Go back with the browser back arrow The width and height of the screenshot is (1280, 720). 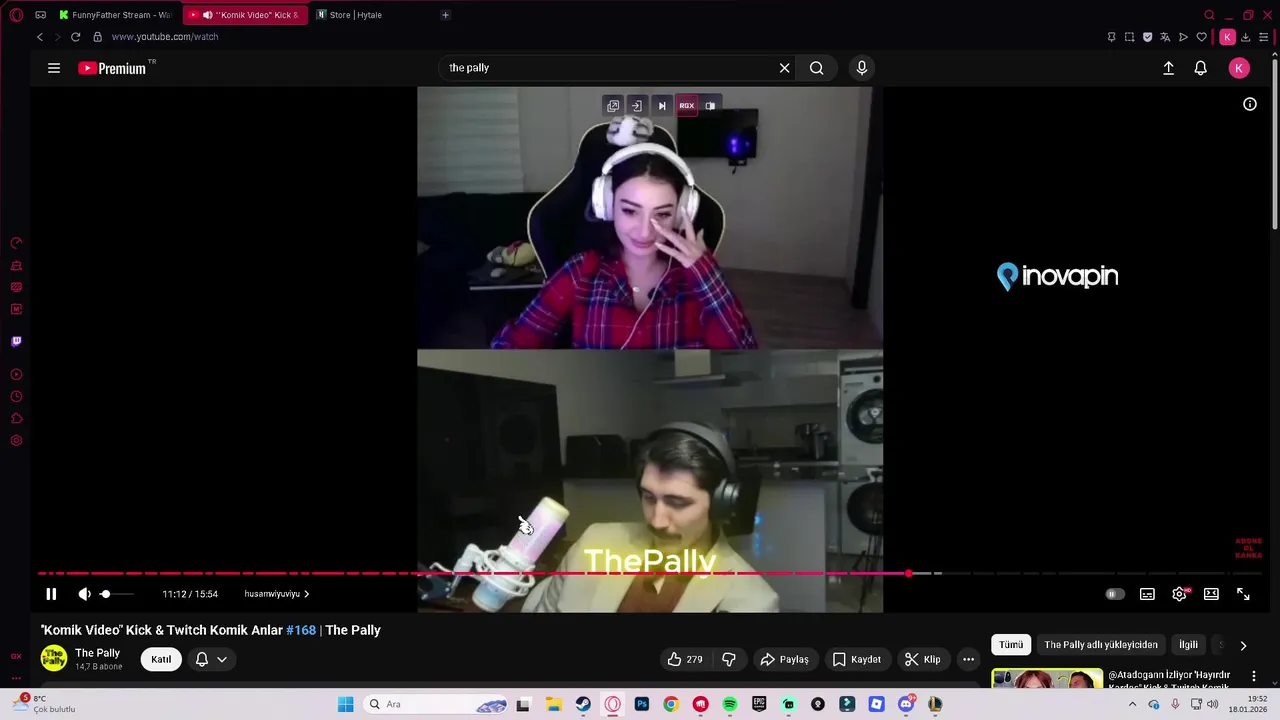[40, 37]
